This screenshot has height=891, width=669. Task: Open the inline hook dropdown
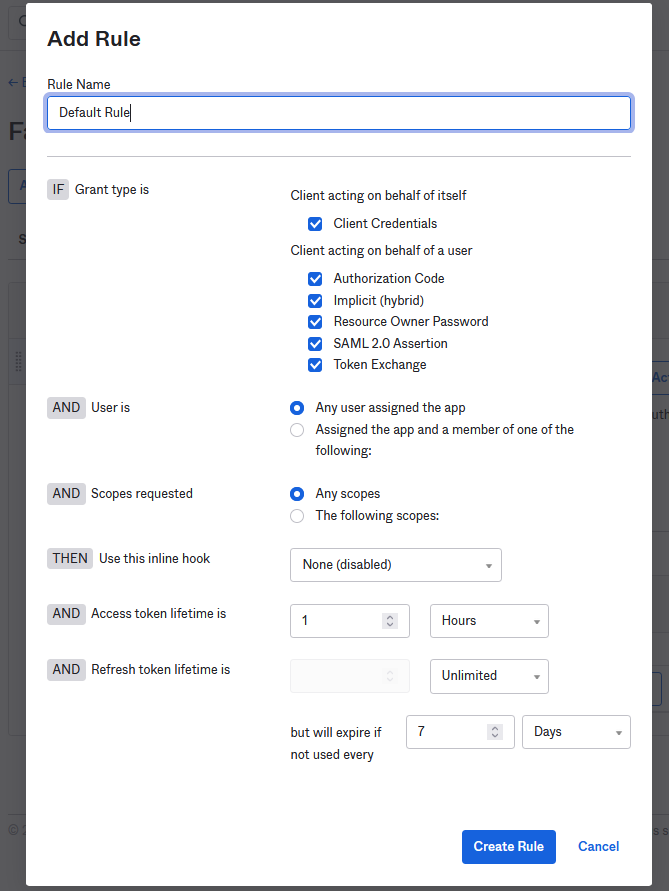click(395, 565)
